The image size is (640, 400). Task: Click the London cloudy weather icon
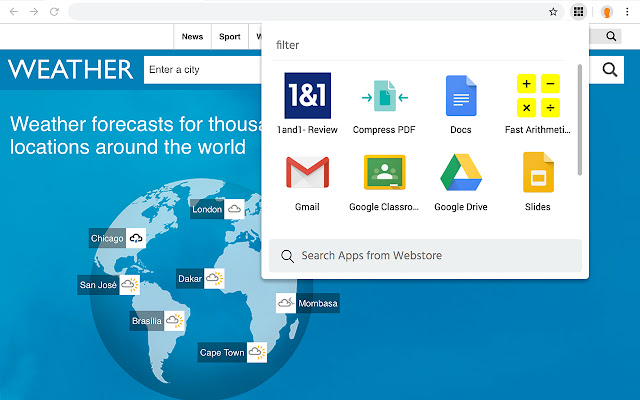click(234, 209)
